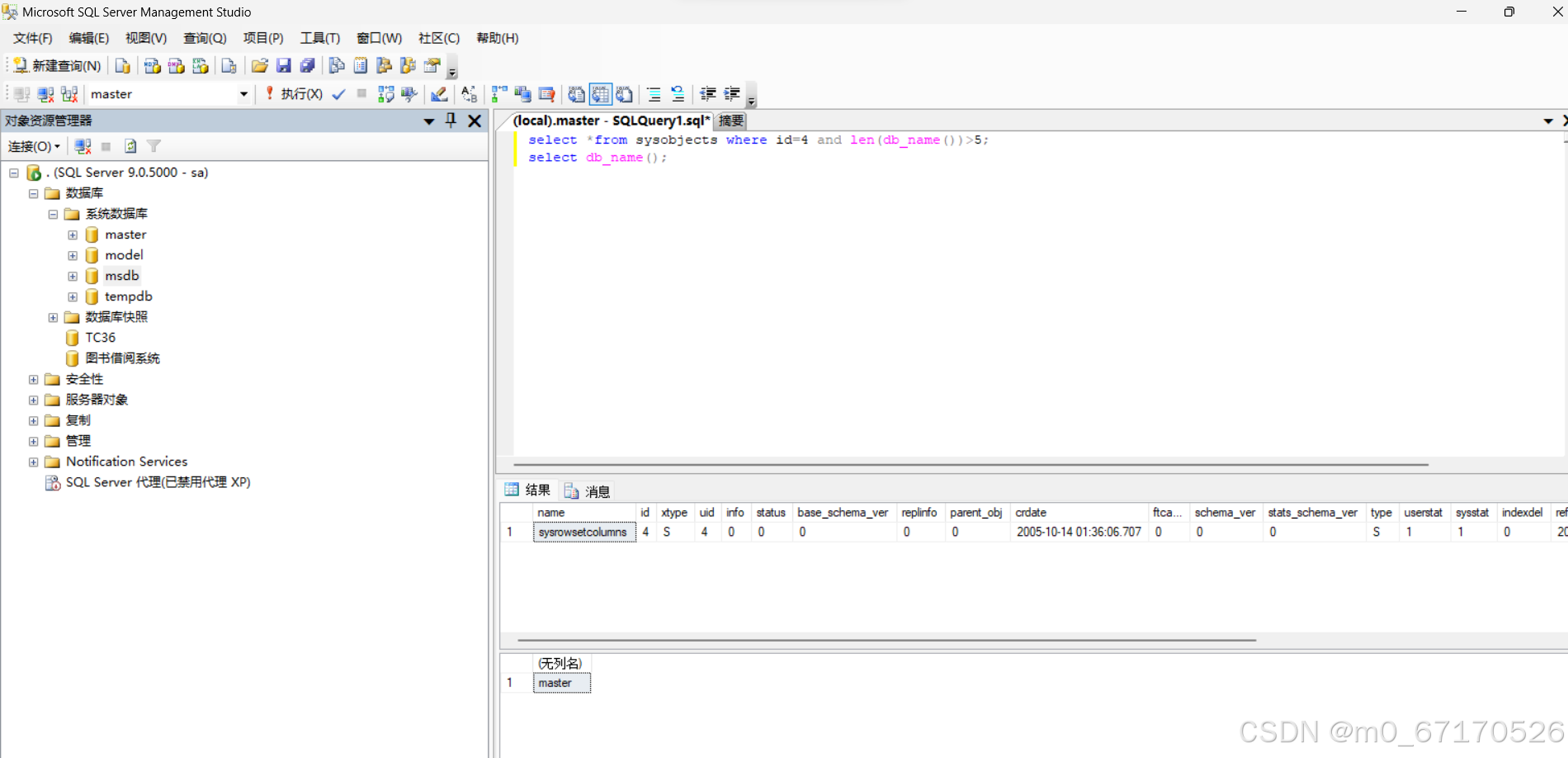
Task: Click the Object Explorer toolbar icon
Action: coord(384,66)
